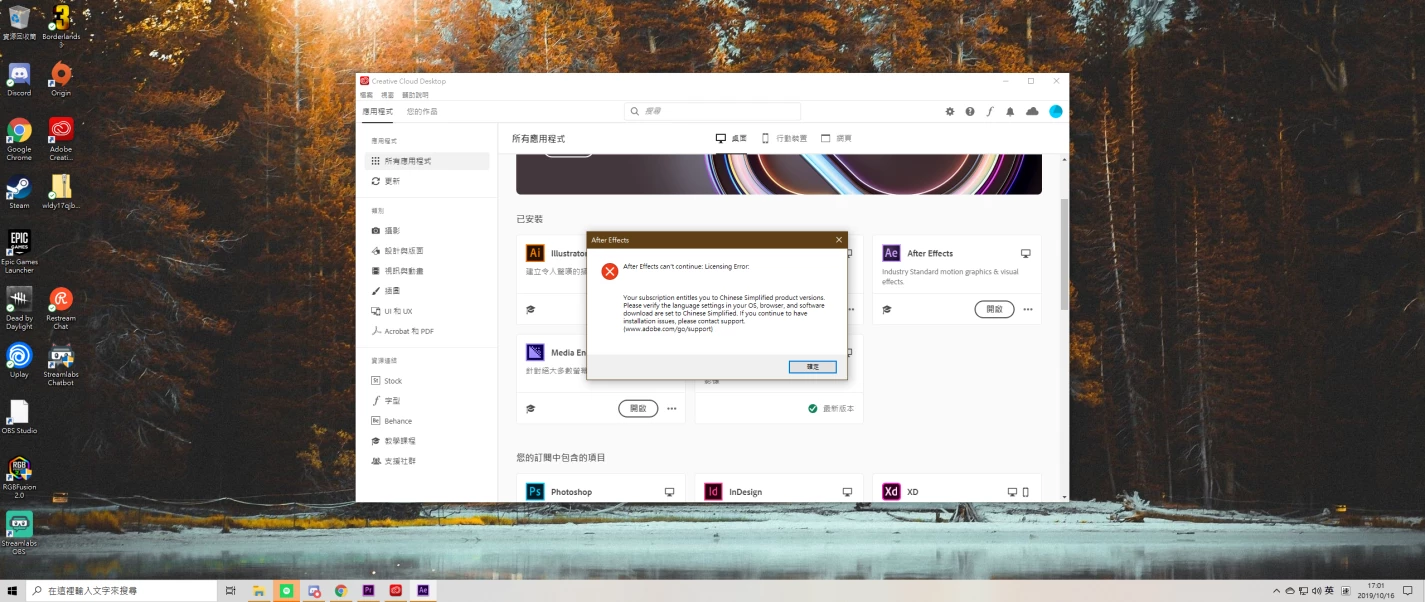1425x602 pixels.
Task: Open tutorials icon for Illustrator
Action: click(531, 310)
